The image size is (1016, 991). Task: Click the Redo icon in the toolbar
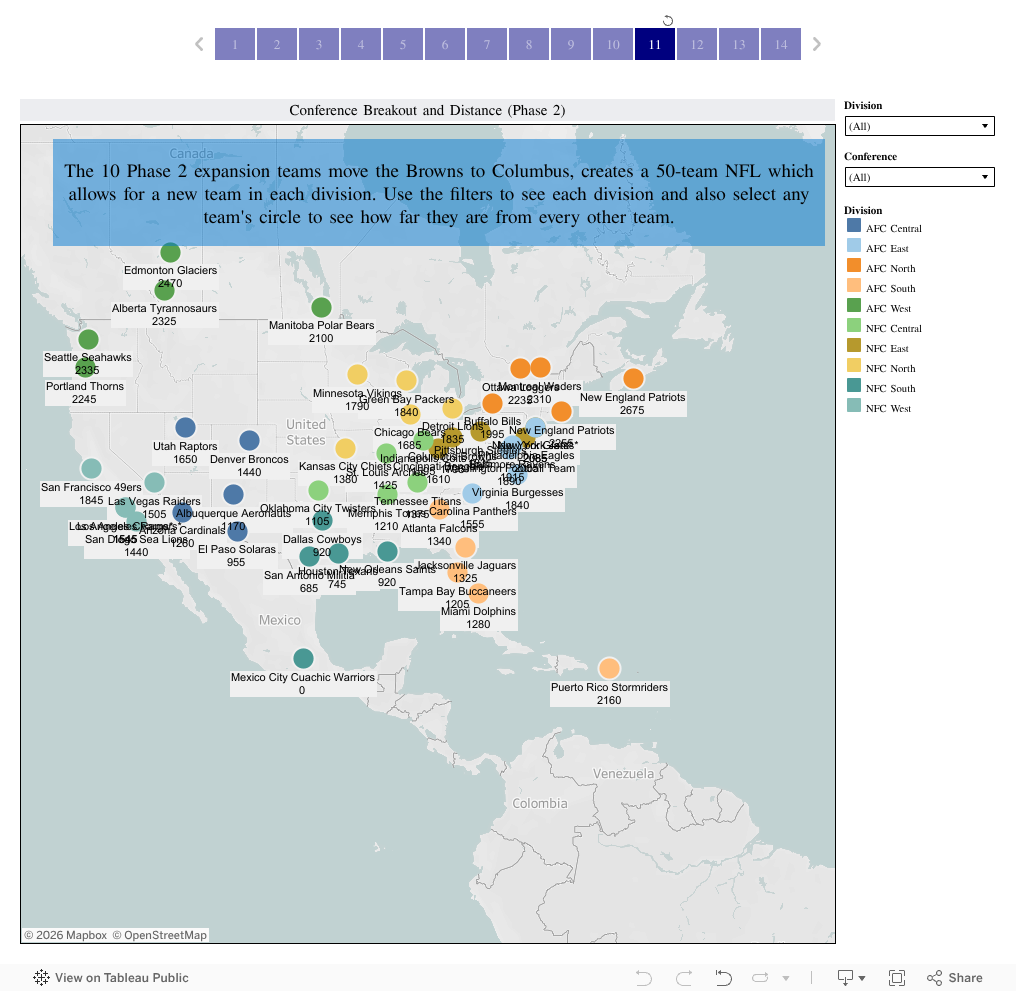pos(684,977)
